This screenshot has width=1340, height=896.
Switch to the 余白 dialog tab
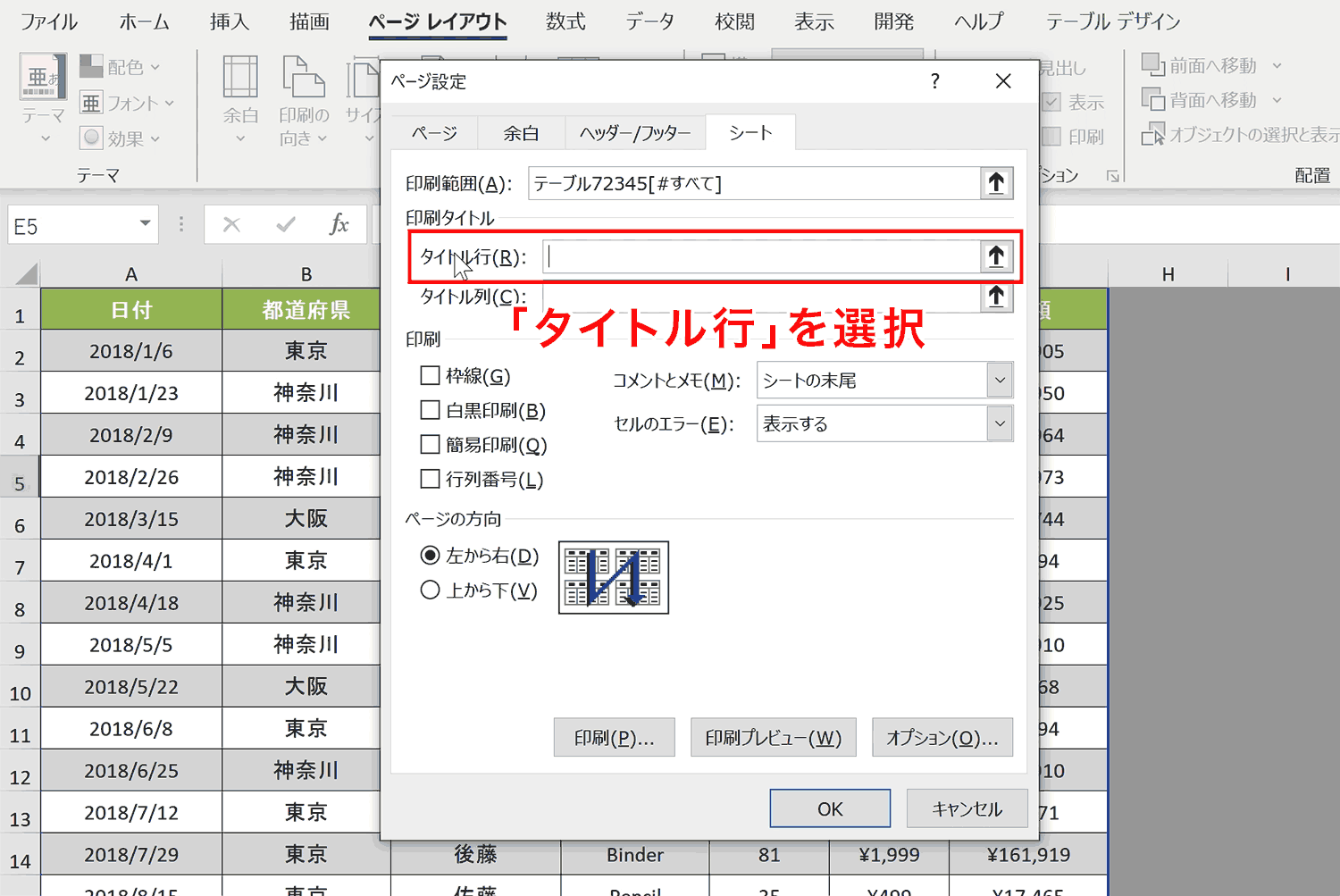click(x=521, y=133)
